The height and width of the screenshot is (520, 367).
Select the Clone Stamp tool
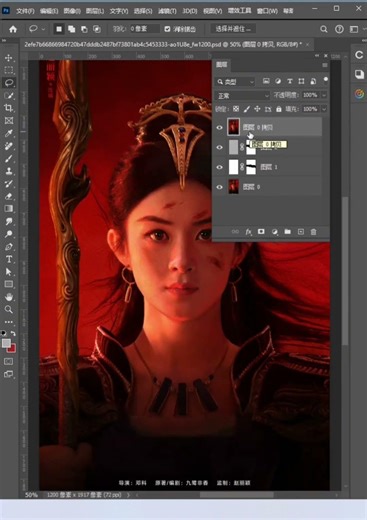(x=9, y=171)
